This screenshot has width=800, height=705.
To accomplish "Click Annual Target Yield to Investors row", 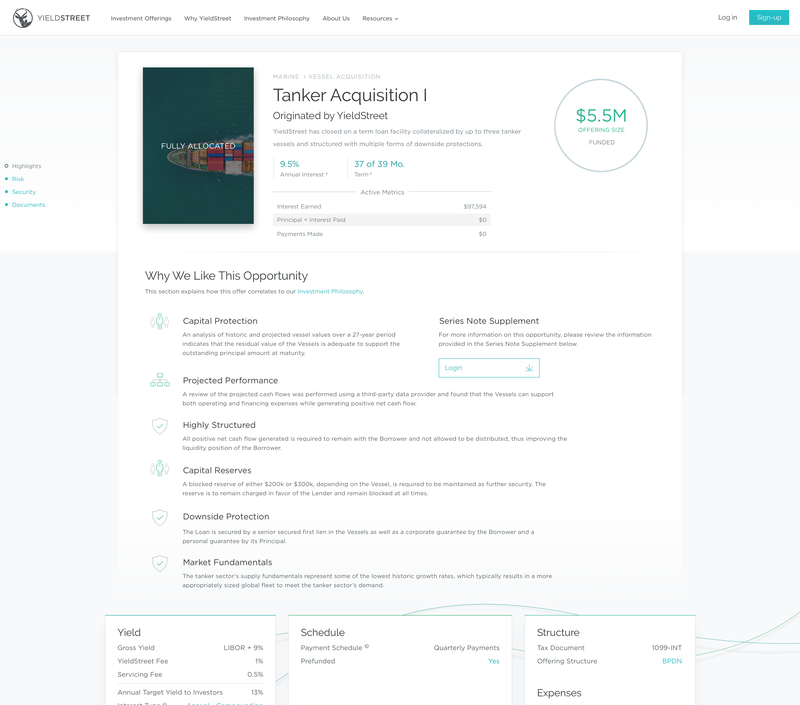I will tap(190, 692).
